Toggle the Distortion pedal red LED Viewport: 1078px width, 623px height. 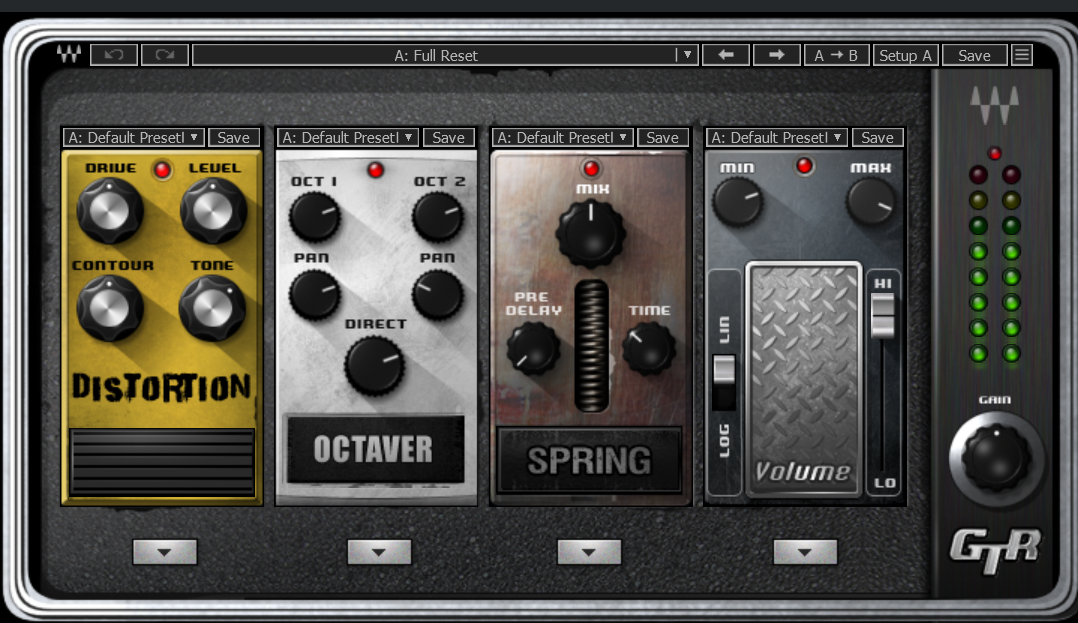coord(162,170)
